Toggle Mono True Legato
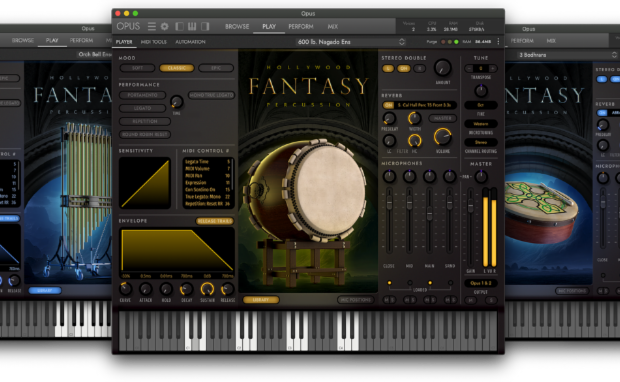Image resolution: width=620 pixels, height=382 pixels. pyautogui.click(x=212, y=95)
